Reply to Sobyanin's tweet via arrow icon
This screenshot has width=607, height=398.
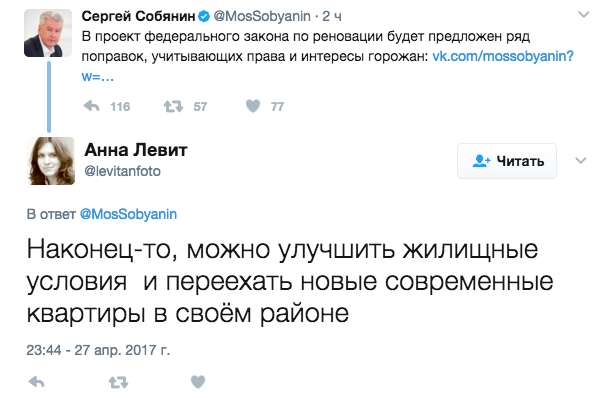[92, 106]
